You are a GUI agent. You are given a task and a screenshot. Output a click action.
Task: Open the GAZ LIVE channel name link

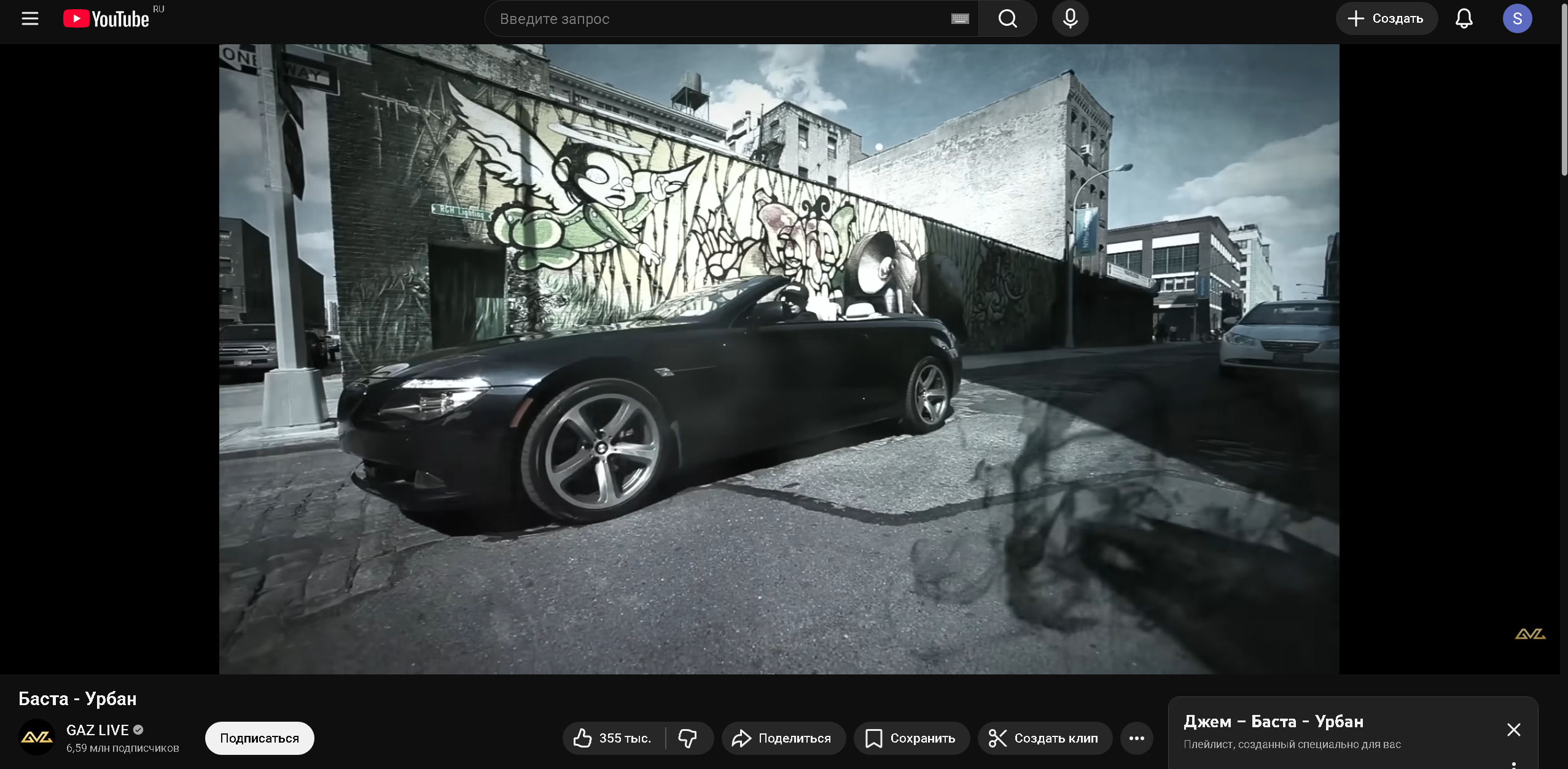point(98,730)
